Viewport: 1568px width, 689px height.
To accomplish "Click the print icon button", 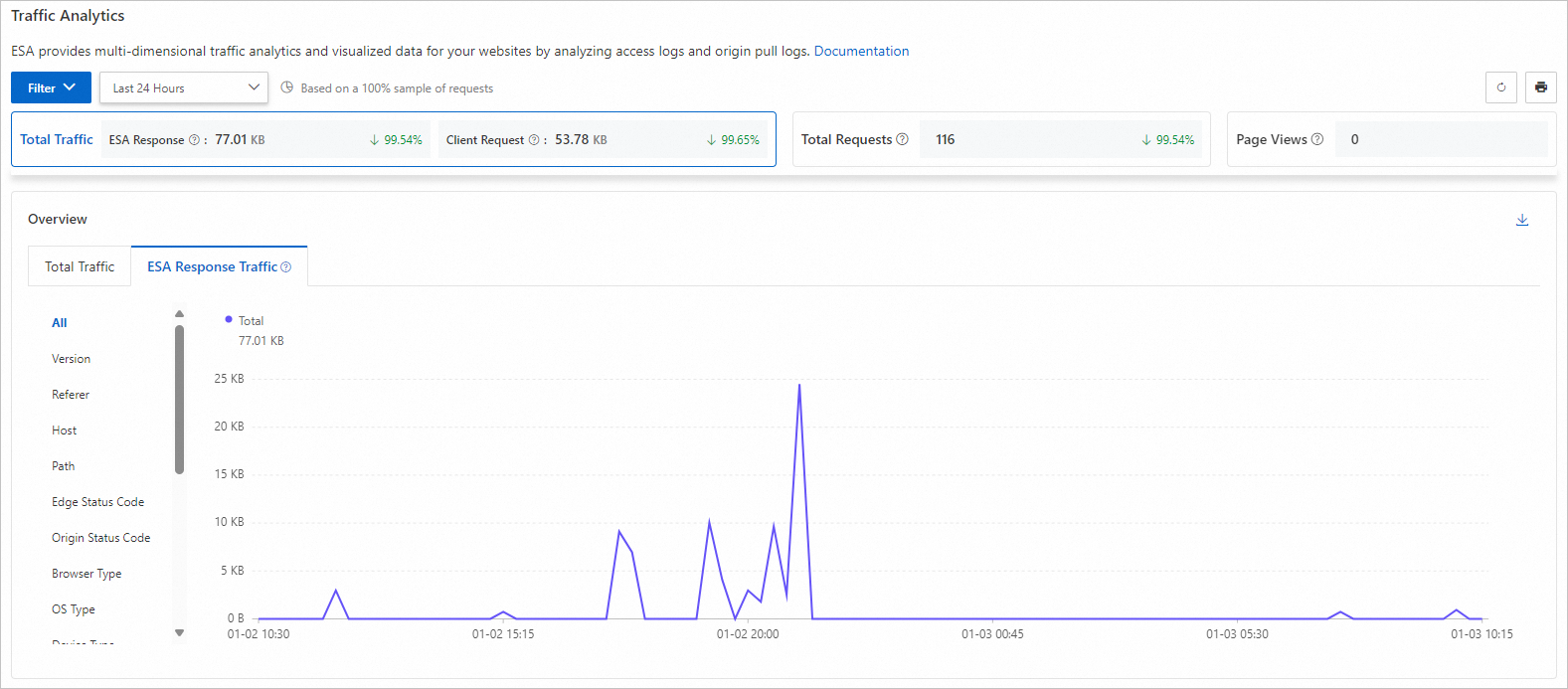I will (1540, 87).
